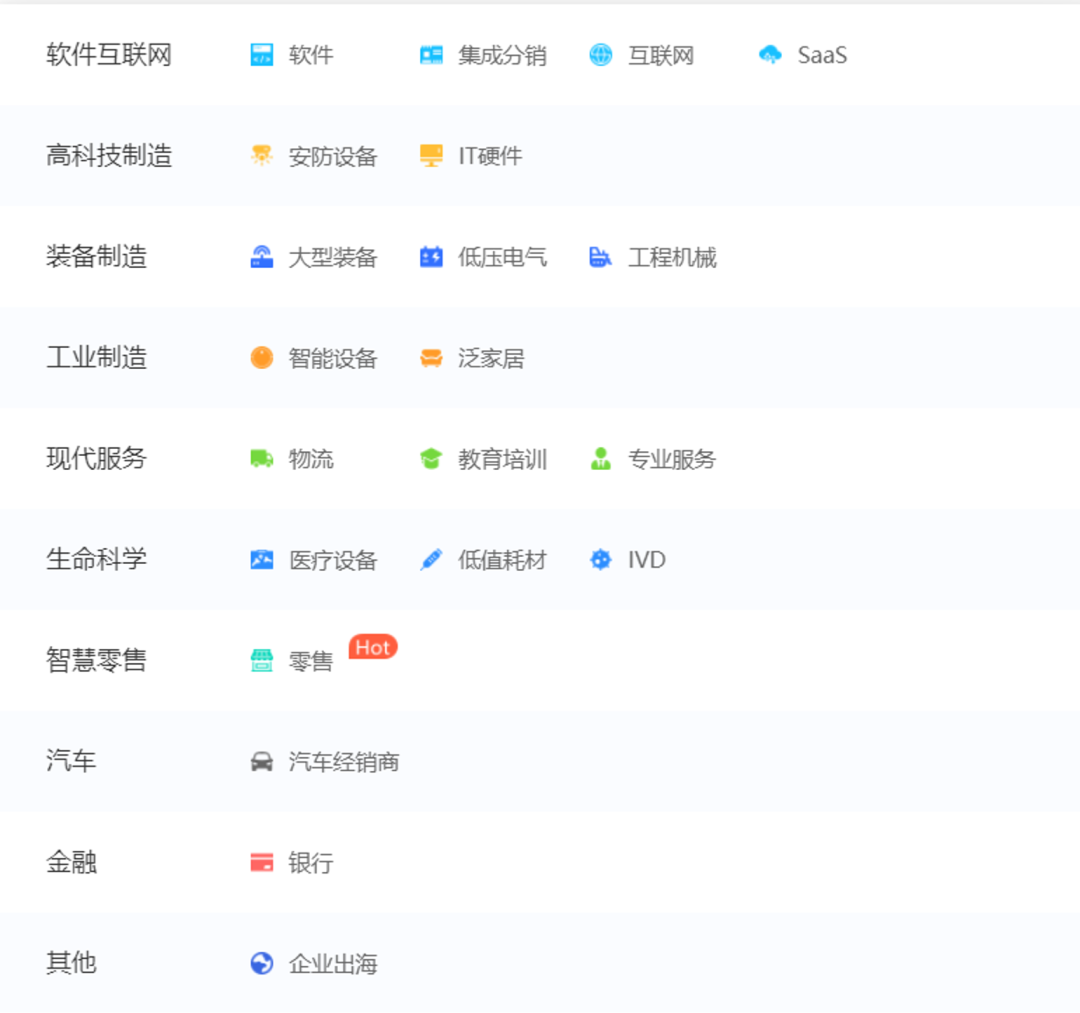Select the 医疗设备 link
The height and width of the screenshot is (1013, 1080).
click(333, 560)
